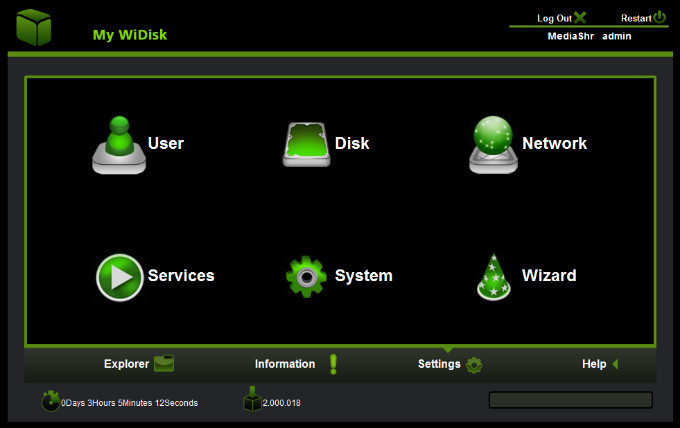Click the empty status bar field
Screen dimensions: 680x428
[571, 400]
